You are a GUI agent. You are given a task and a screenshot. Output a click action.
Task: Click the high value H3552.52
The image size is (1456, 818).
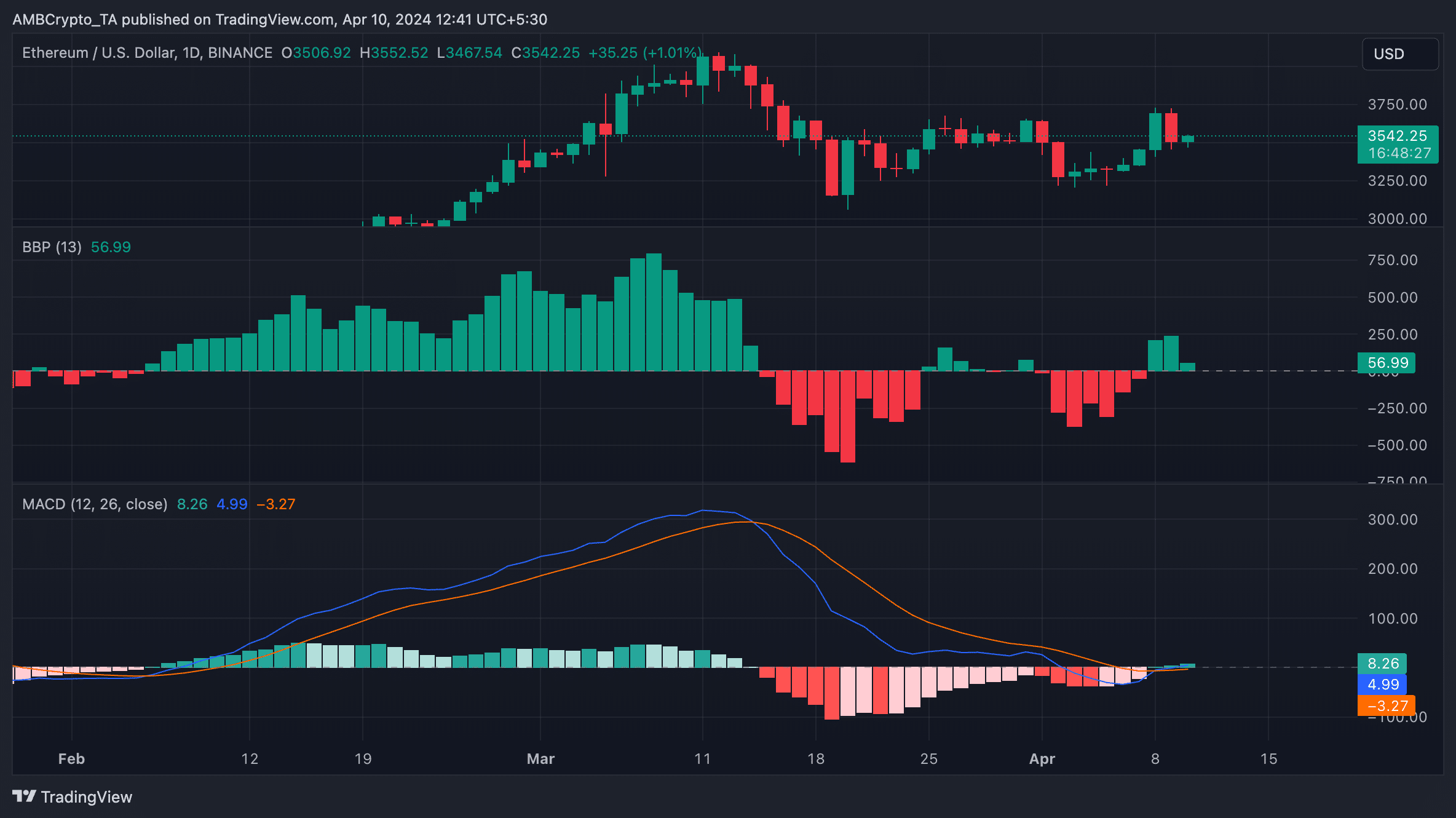point(394,53)
